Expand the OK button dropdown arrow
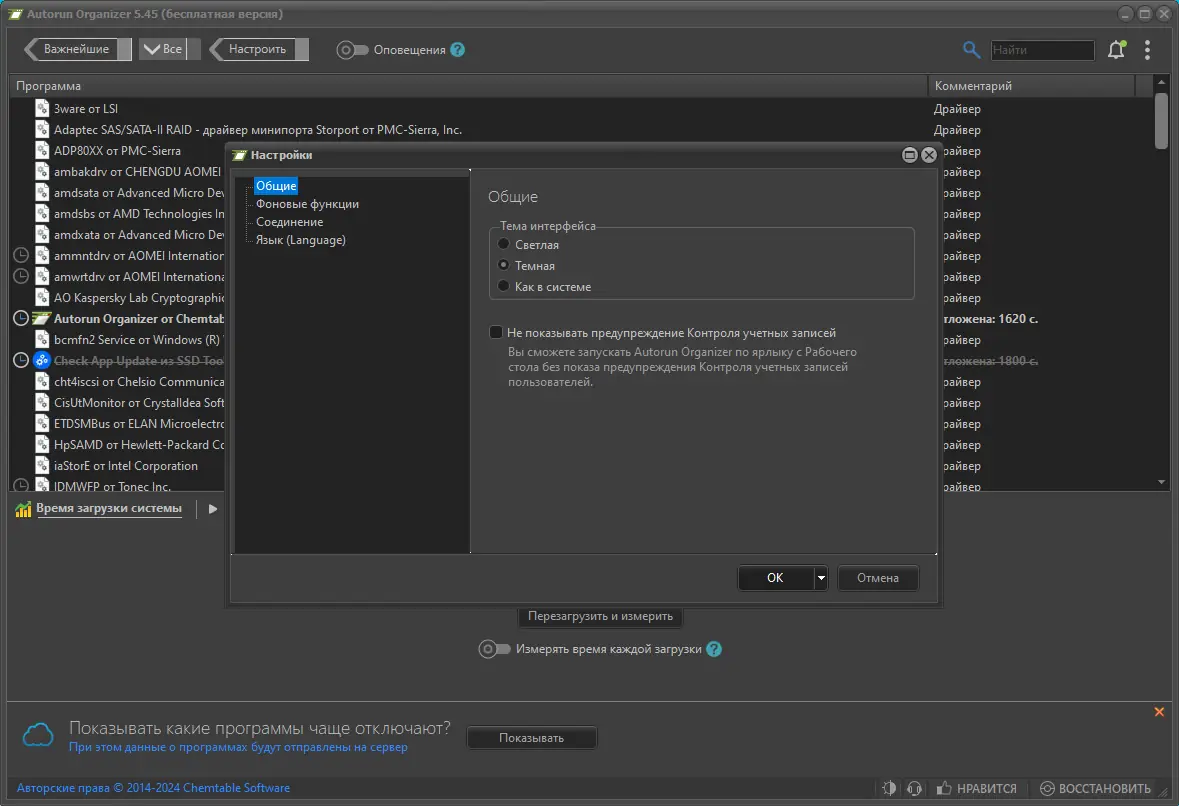This screenshot has width=1179, height=806. pyautogui.click(x=820, y=578)
